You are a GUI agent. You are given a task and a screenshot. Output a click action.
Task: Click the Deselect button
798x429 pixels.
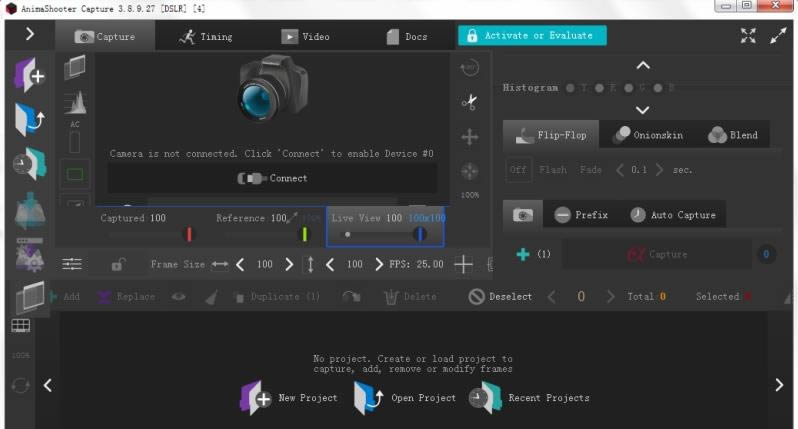pyautogui.click(x=500, y=296)
